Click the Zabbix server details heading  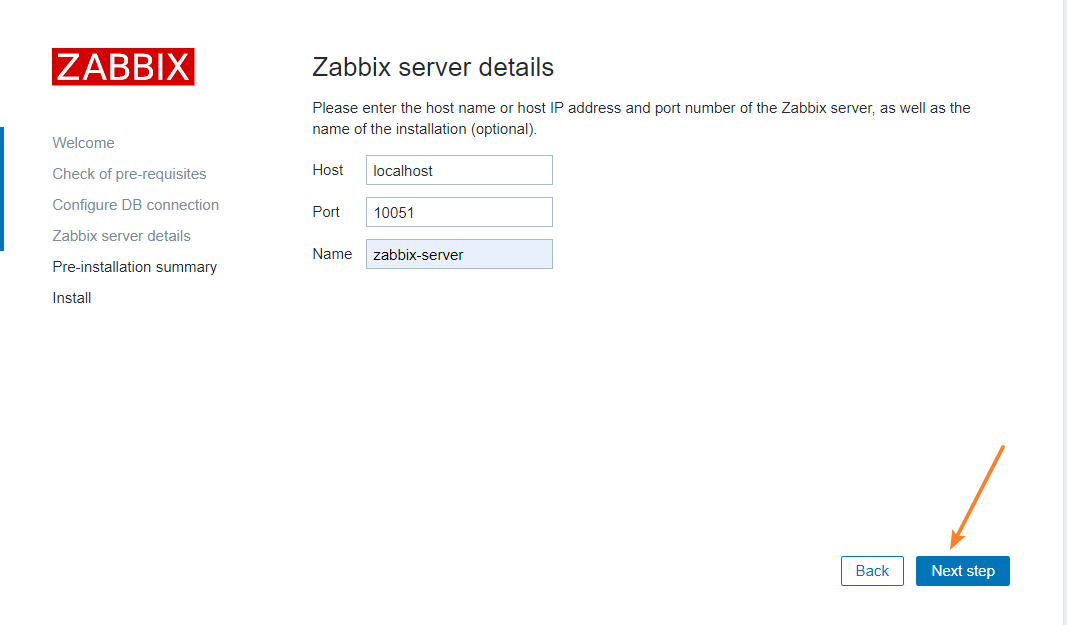tap(433, 67)
